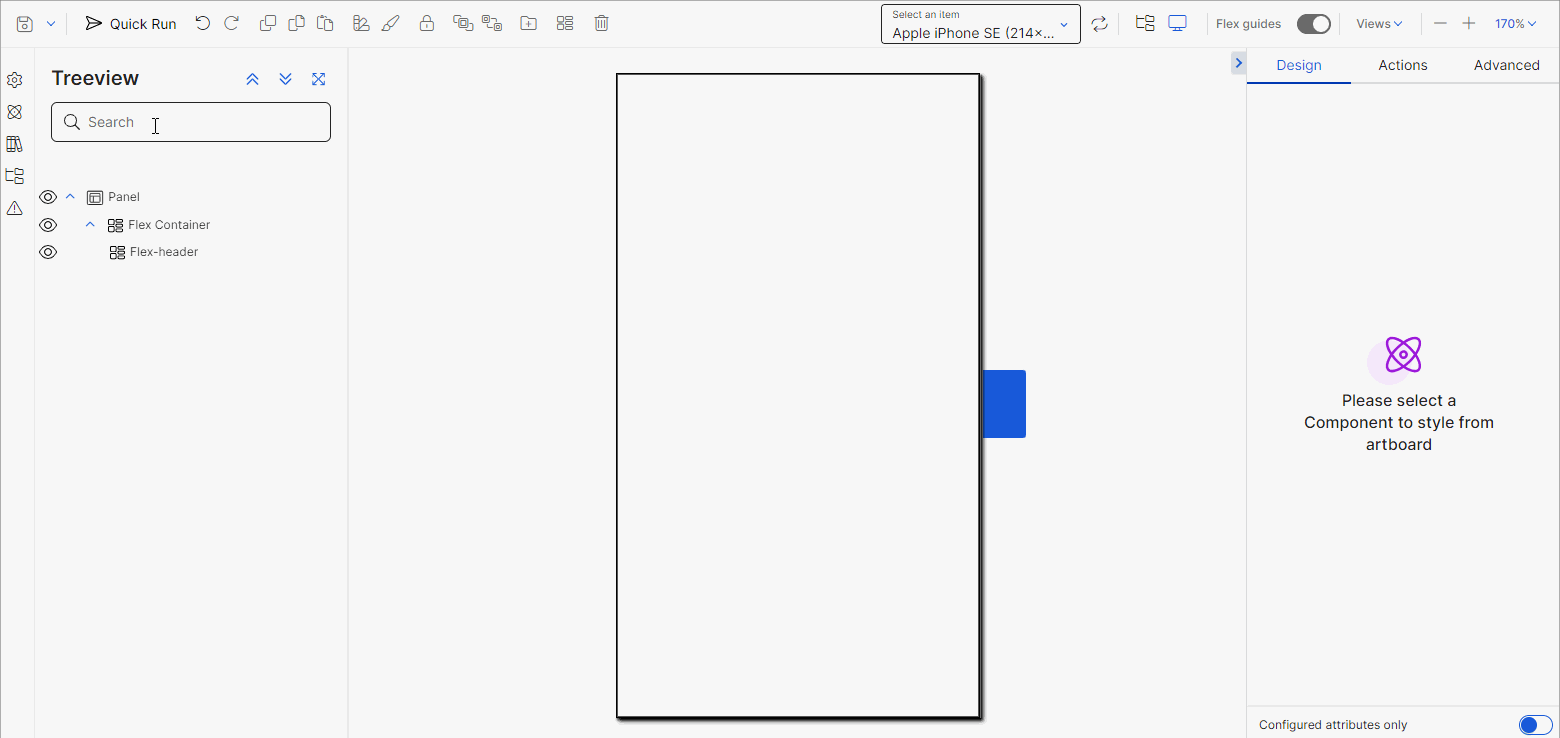Select the Brush styling icon
Viewport: 1560px width, 738px height.
click(x=391, y=22)
